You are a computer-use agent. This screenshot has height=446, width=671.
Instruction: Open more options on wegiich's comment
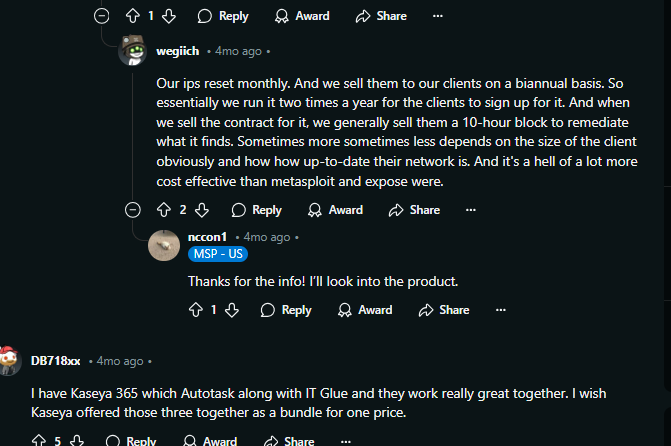click(471, 210)
